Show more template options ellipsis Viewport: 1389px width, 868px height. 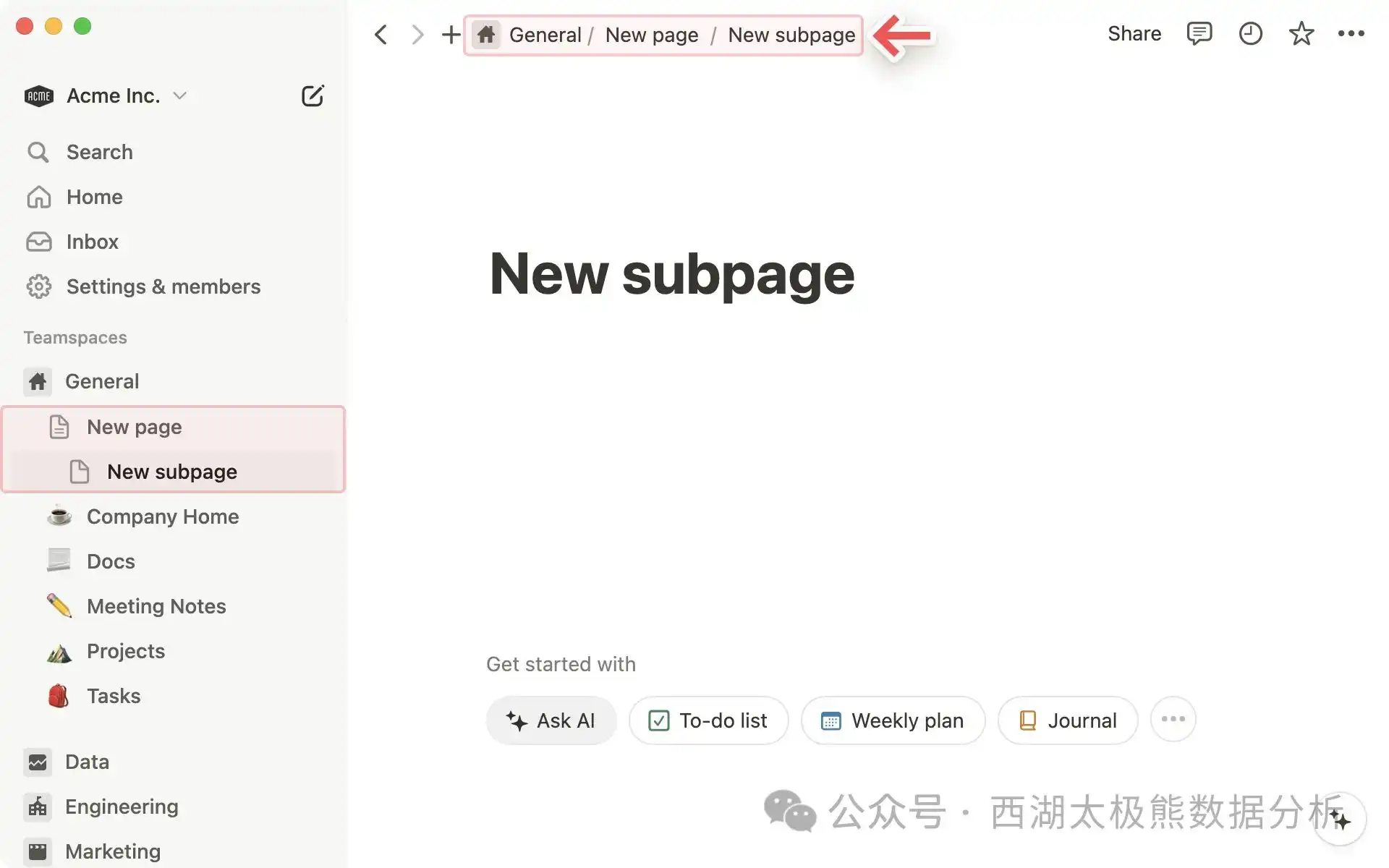[x=1173, y=719]
